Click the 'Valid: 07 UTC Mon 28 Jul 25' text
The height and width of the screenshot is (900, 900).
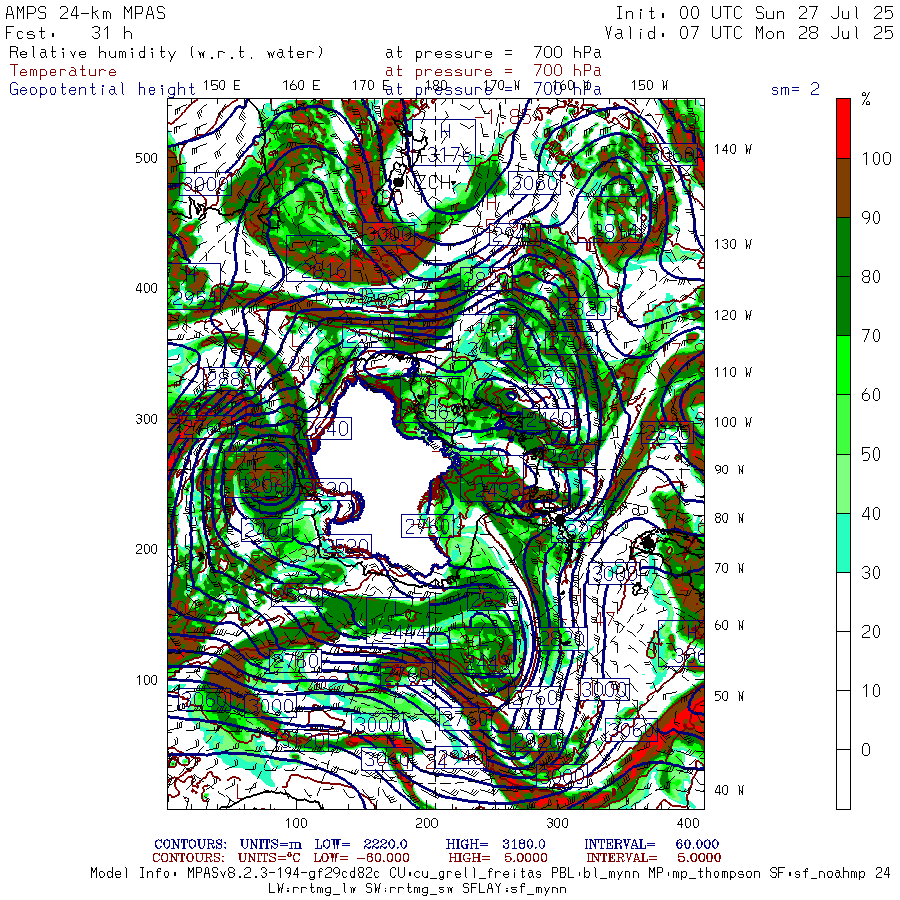[748, 33]
